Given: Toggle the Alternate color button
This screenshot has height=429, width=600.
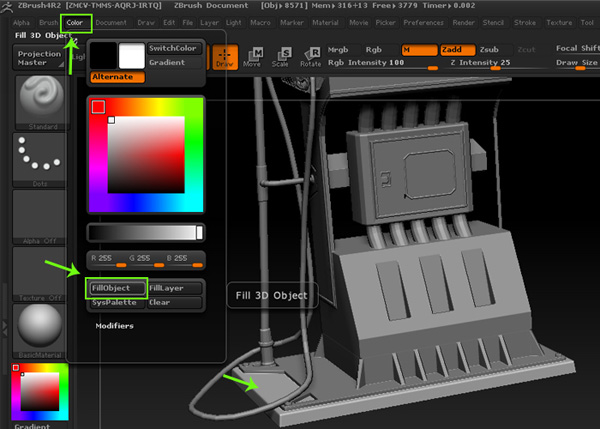Looking at the screenshot, I should pos(117,77).
